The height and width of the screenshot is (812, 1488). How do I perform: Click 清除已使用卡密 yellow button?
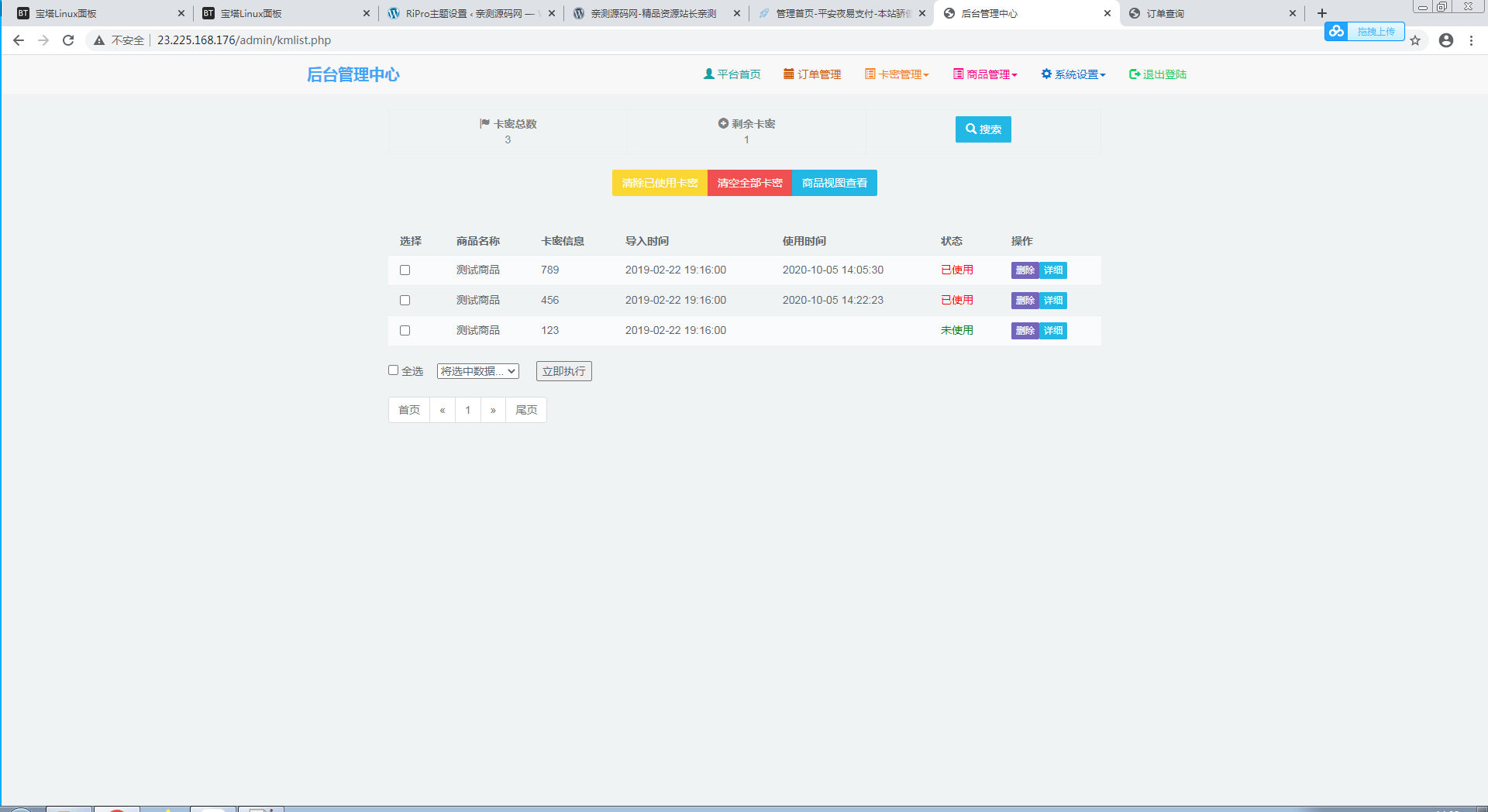[660, 183]
